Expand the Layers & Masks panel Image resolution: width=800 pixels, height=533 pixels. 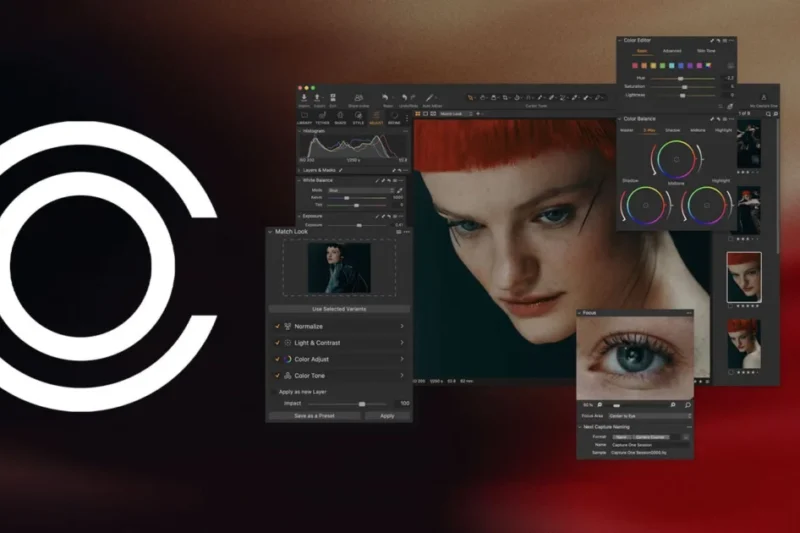coord(299,170)
